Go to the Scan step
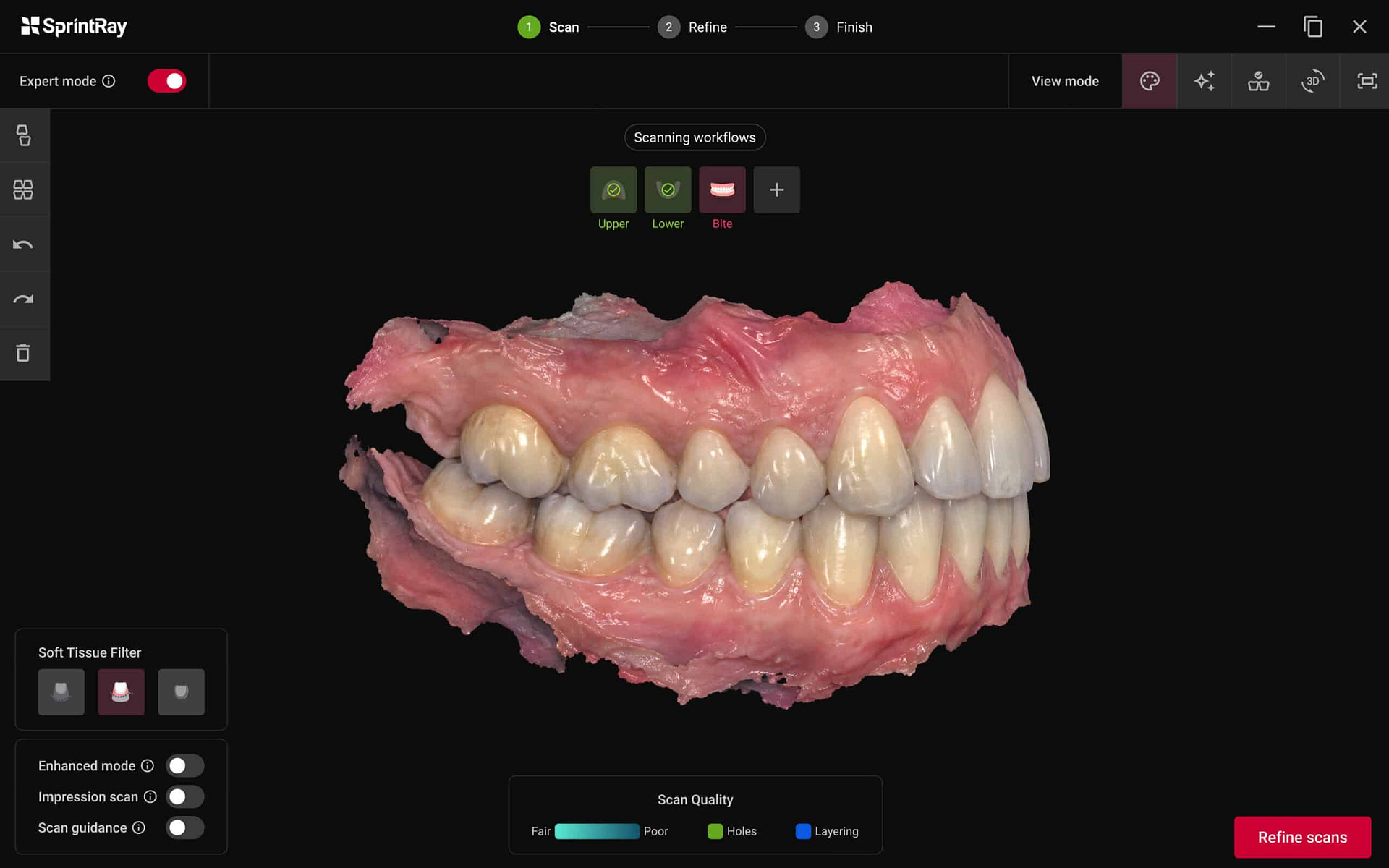 pos(548,27)
